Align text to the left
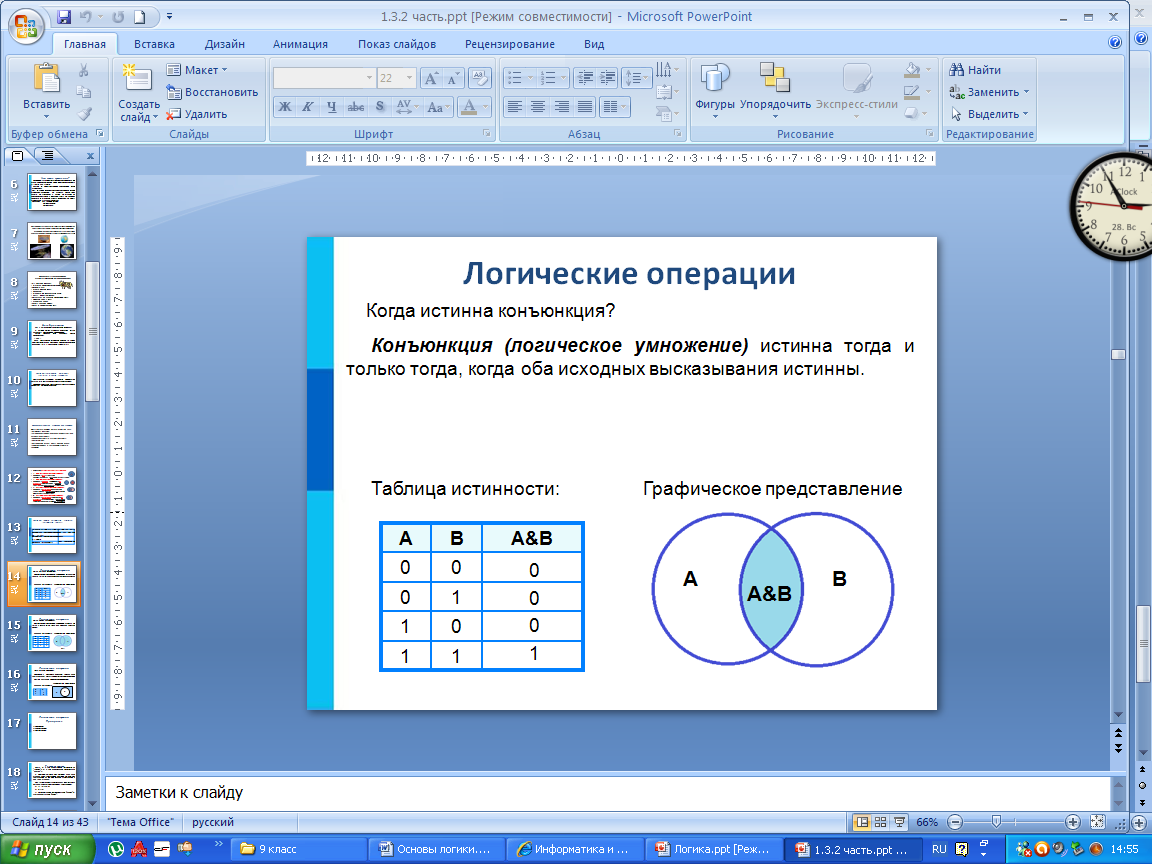The width and height of the screenshot is (1152, 864). point(515,107)
